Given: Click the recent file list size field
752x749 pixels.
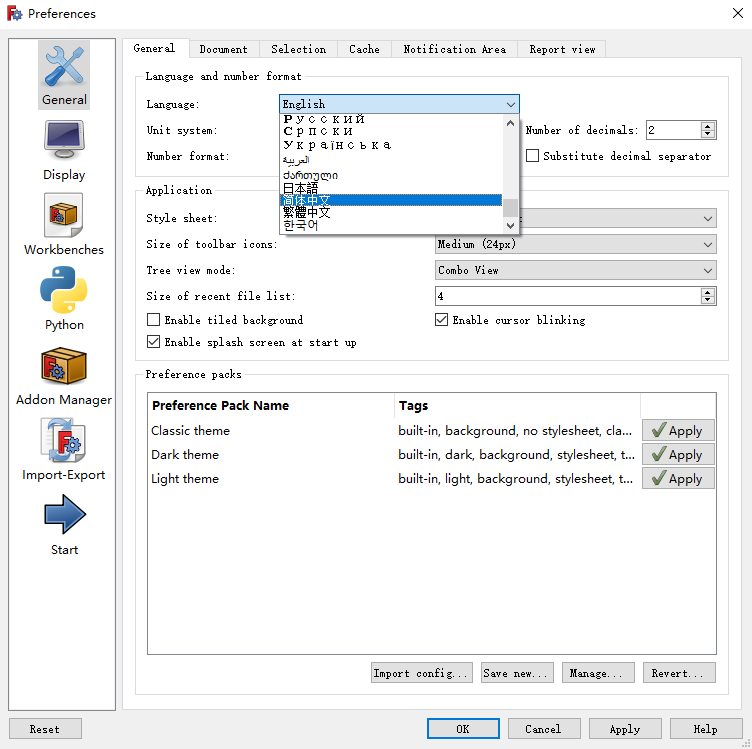Looking at the screenshot, I should [x=568, y=296].
